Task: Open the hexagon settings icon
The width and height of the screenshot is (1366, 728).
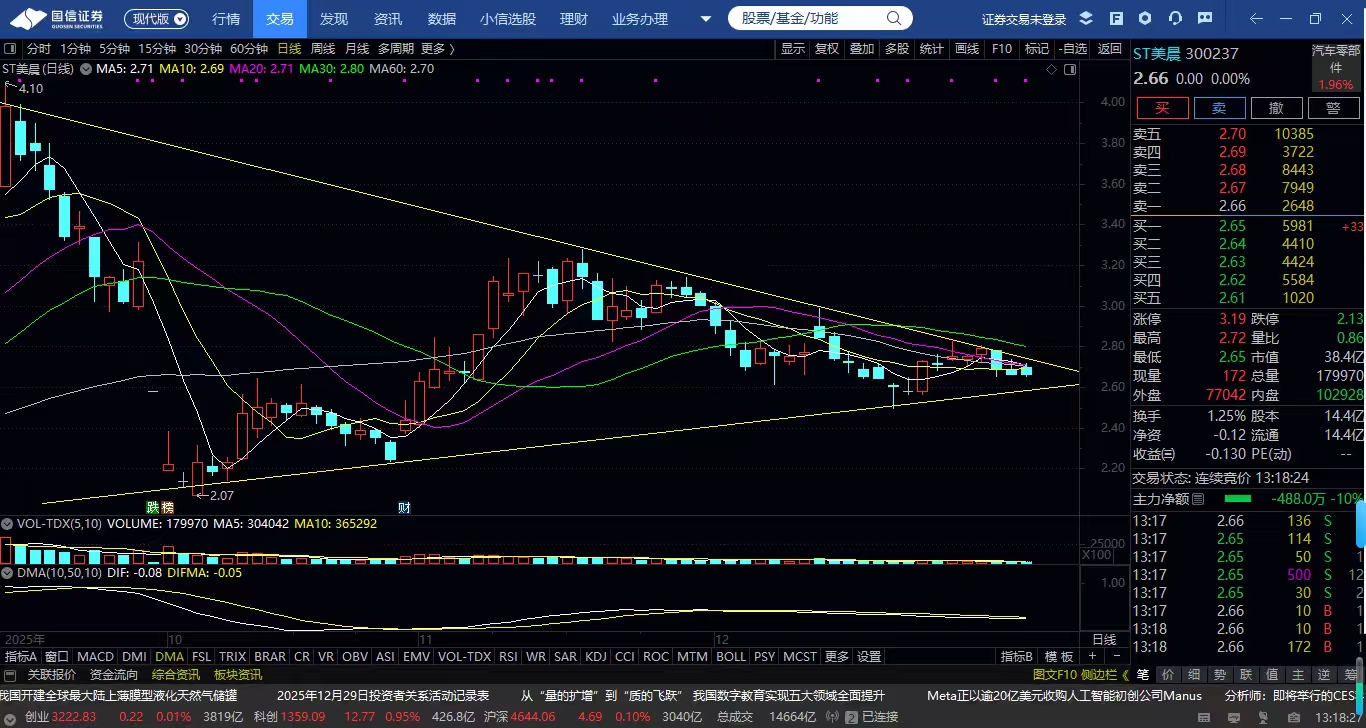Action: [1146, 18]
